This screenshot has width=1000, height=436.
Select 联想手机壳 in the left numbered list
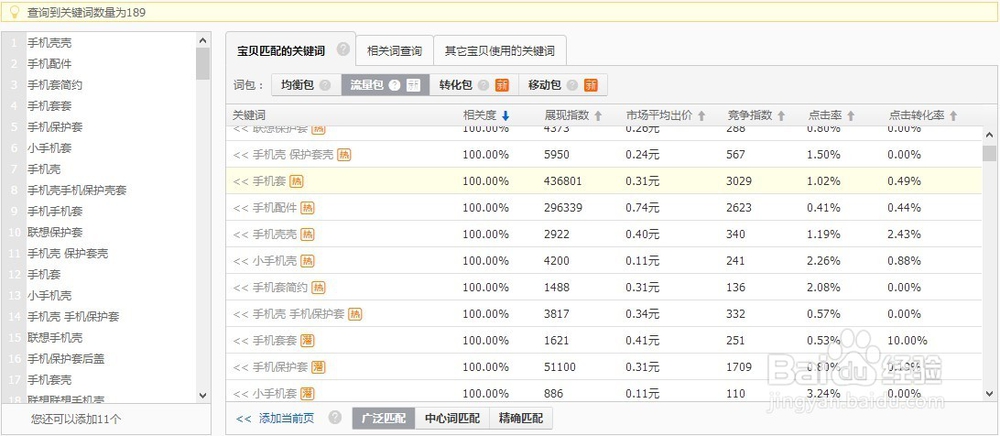pyautogui.click(x=55, y=337)
